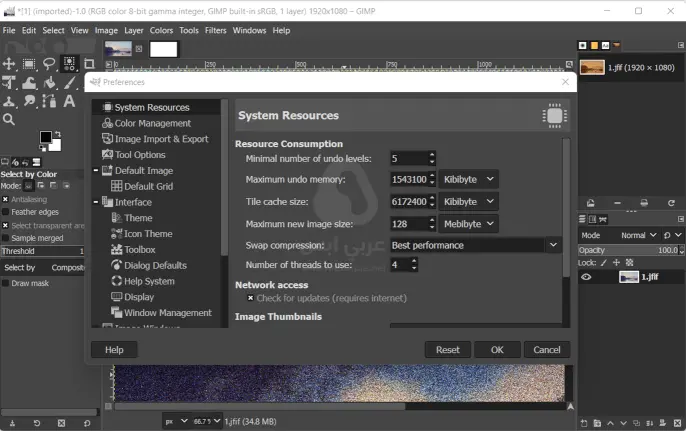Open the Maximum undo memory unit dropdown

point(468,179)
